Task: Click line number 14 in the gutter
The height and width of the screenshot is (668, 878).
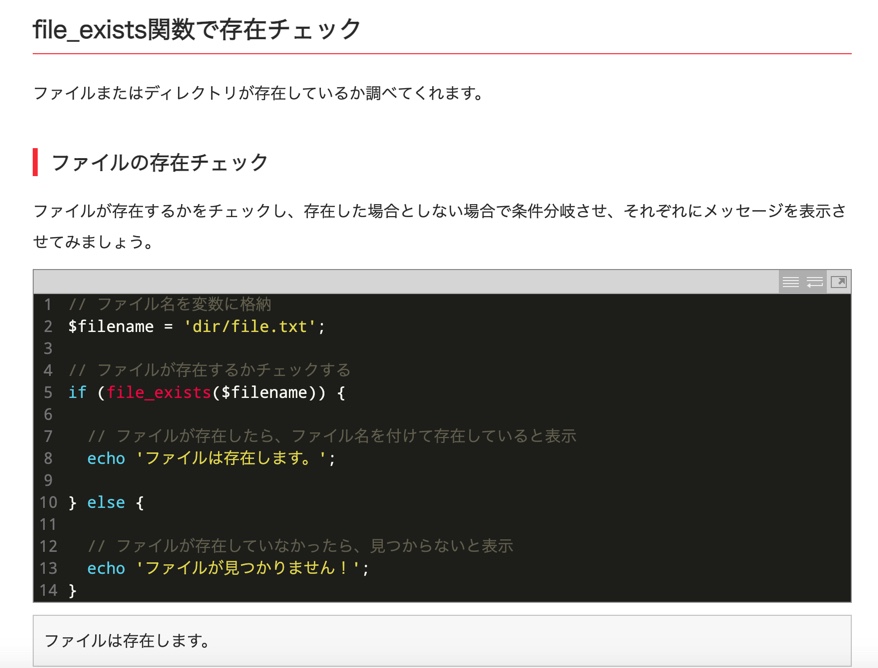Action: [x=47, y=591]
